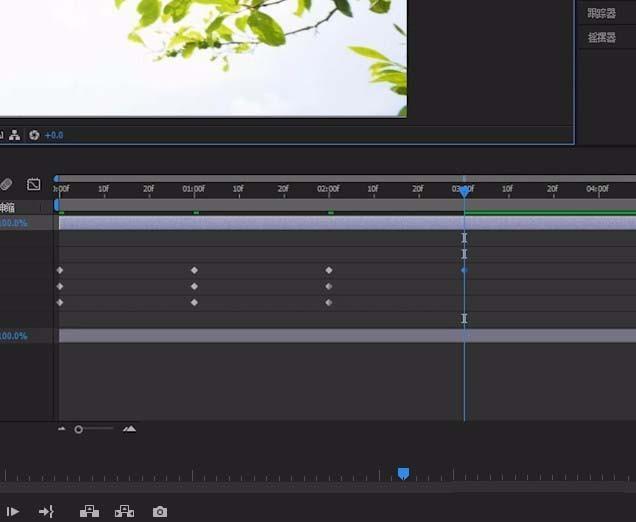Click the motion blur enable icon
Image resolution: width=636 pixels, height=522 pixels.
click(x=6, y=185)
